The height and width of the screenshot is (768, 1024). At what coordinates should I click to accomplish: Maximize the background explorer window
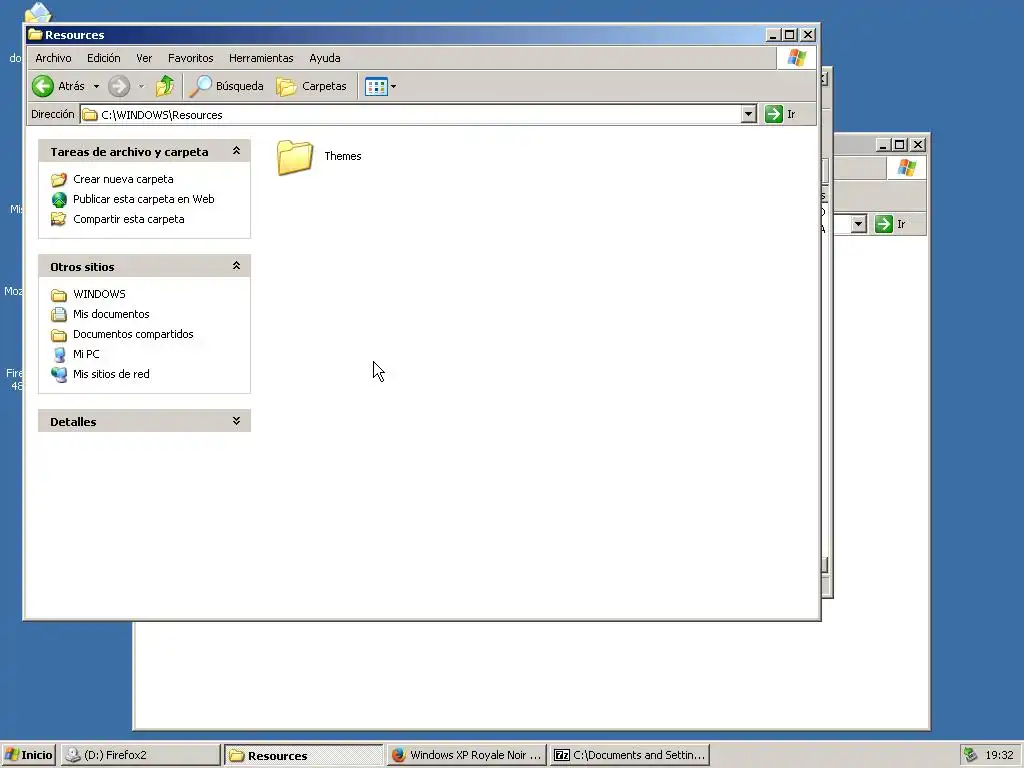900,144
